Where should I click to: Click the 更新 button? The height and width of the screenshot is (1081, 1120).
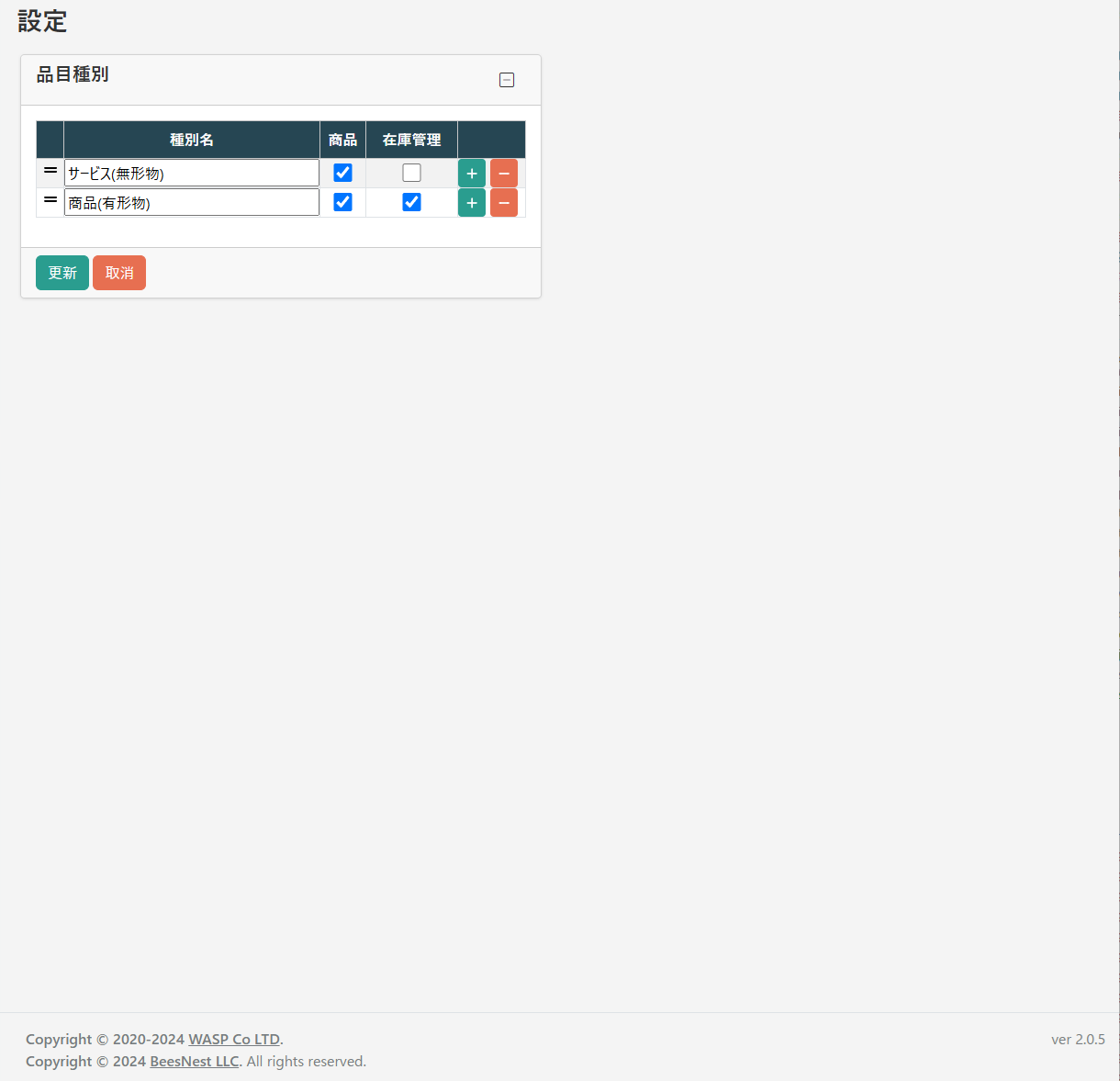(x=62, y=273)
